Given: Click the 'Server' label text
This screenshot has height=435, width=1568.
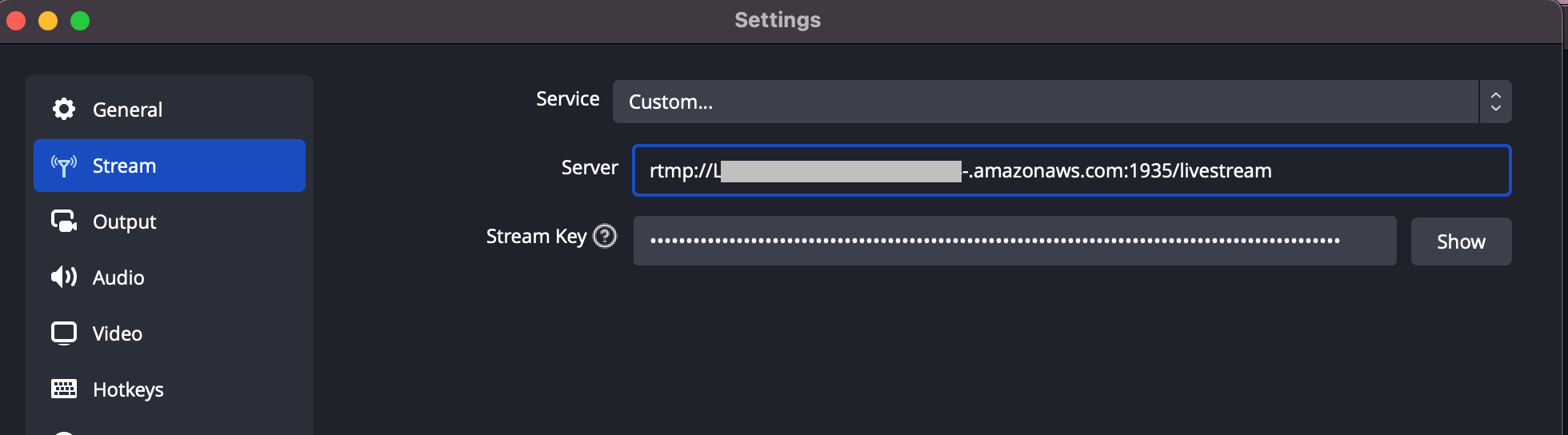Looking at the screenshot, I should pos(590,167).
